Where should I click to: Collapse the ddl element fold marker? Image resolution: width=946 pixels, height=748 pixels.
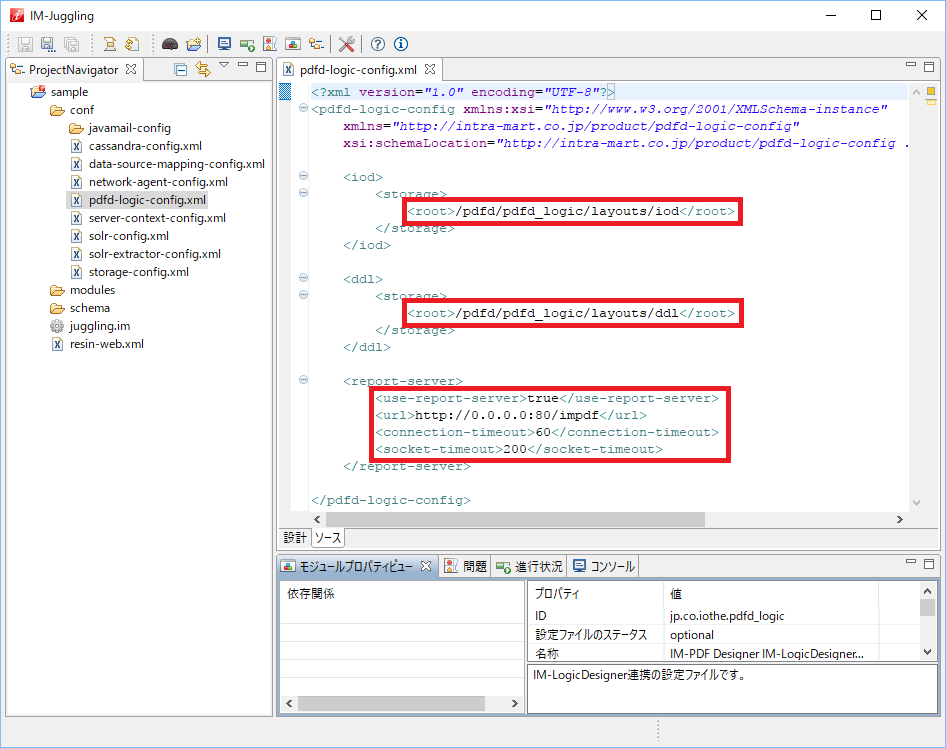point(303,277)
